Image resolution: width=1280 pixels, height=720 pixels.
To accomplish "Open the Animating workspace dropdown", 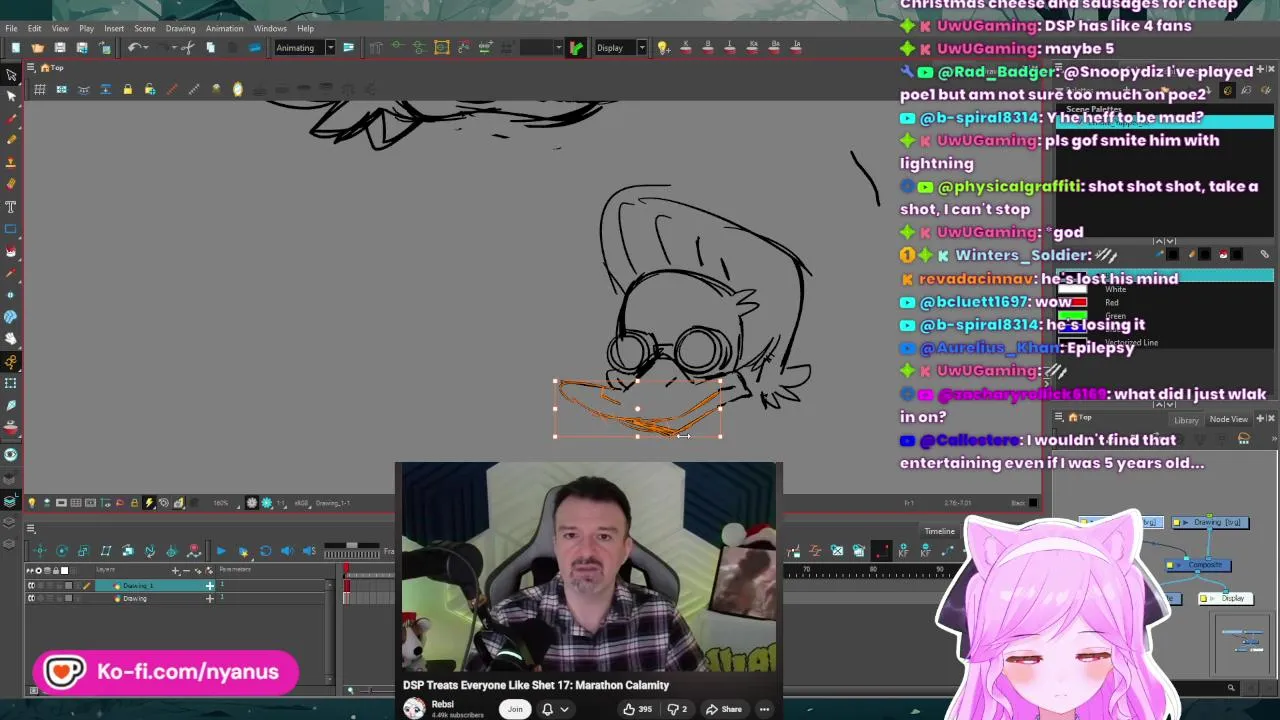I will [330, 47].
